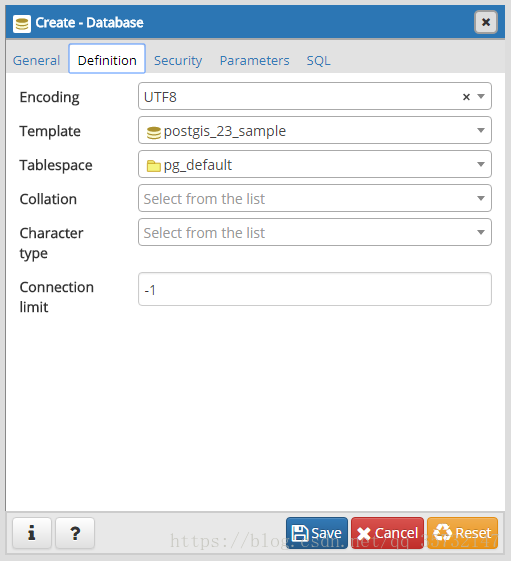This screenshot has width=511, height=561.
Task: Open help via question mark icon
Action: [75, 533]
